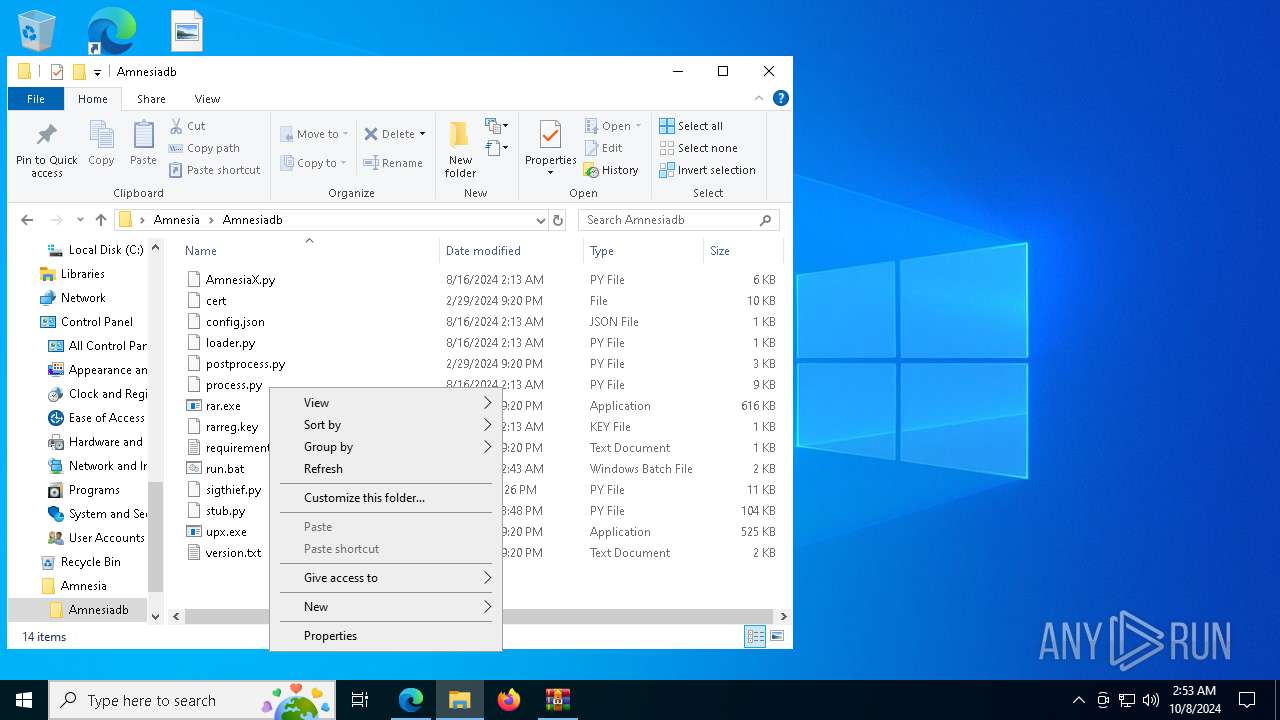Open the Copy to dropdown
Screen dimensions: 1280x720
(314, 163)
